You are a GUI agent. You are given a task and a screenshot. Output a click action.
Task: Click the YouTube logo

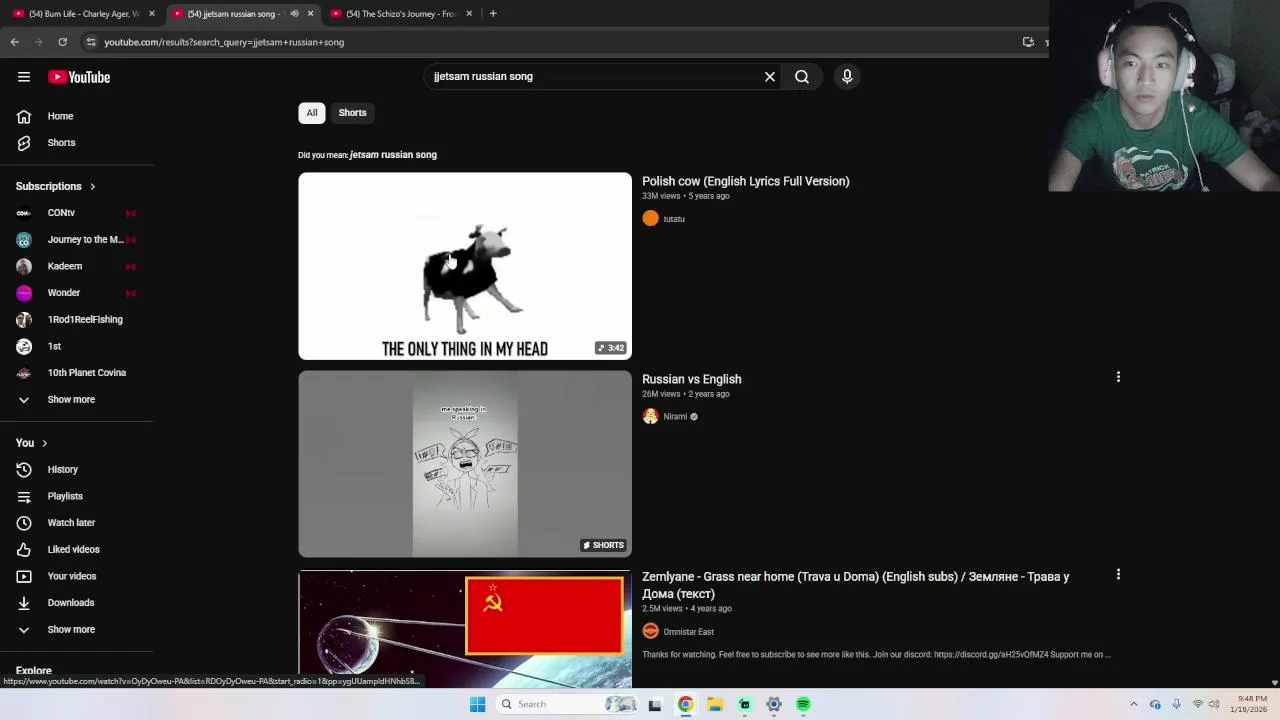(x=79, y=77)
